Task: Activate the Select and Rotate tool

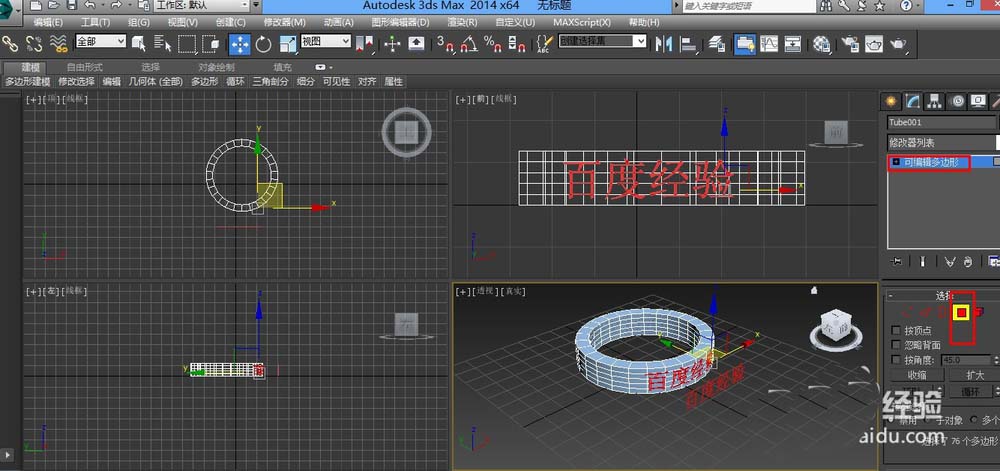Action: click(263, 43)
